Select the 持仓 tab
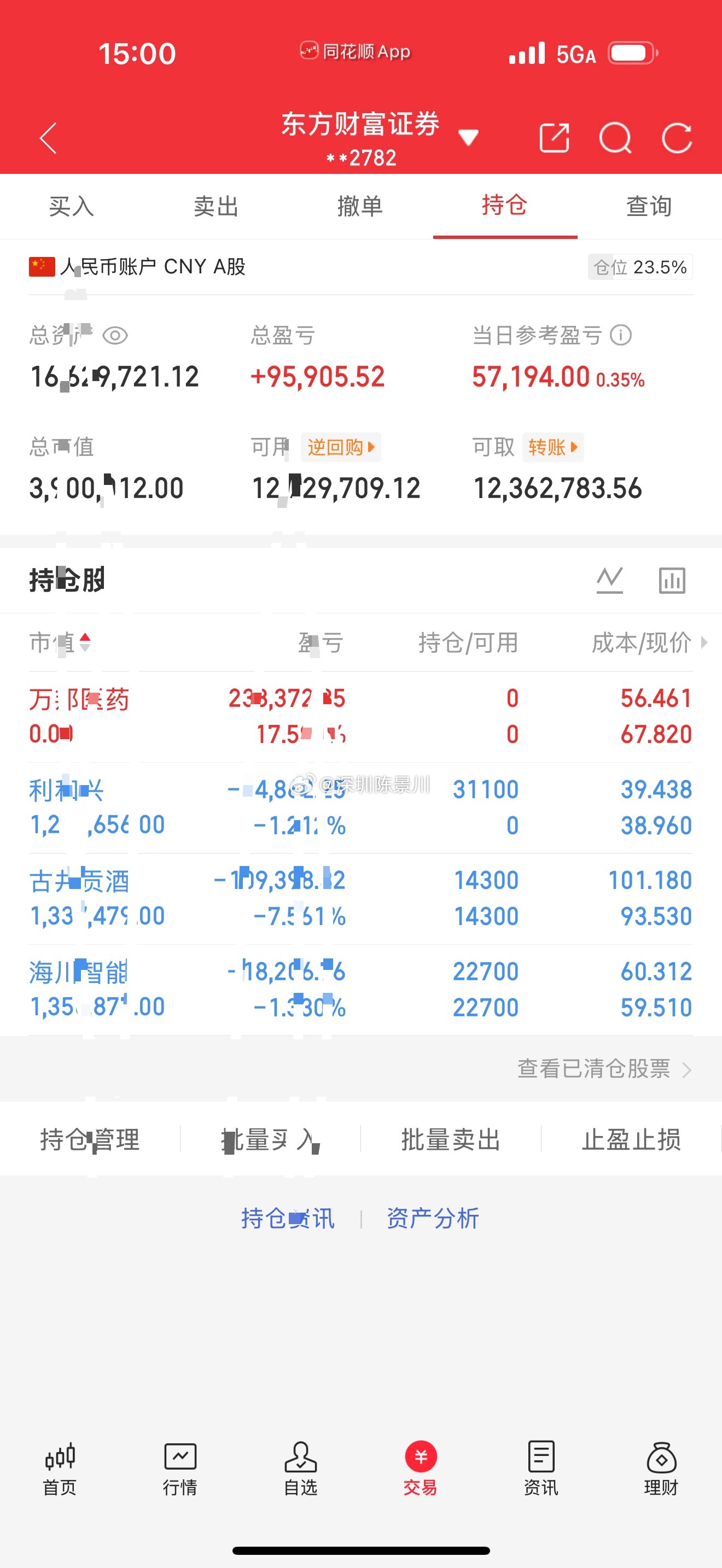This screenshot has height=1568, width=722. [x=505, y=205]
